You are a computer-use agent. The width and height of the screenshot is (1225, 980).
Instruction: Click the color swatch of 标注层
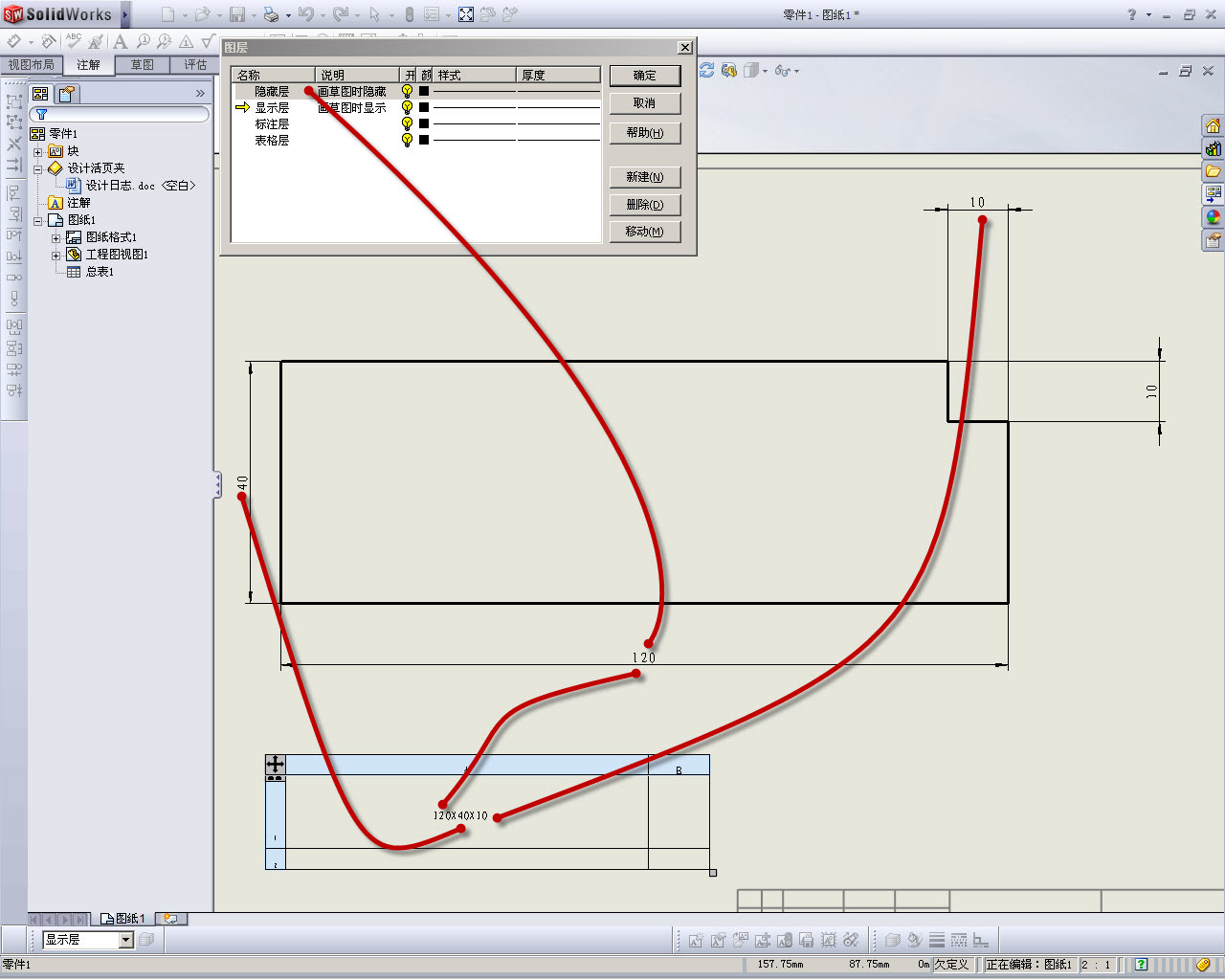pos(424,123)
